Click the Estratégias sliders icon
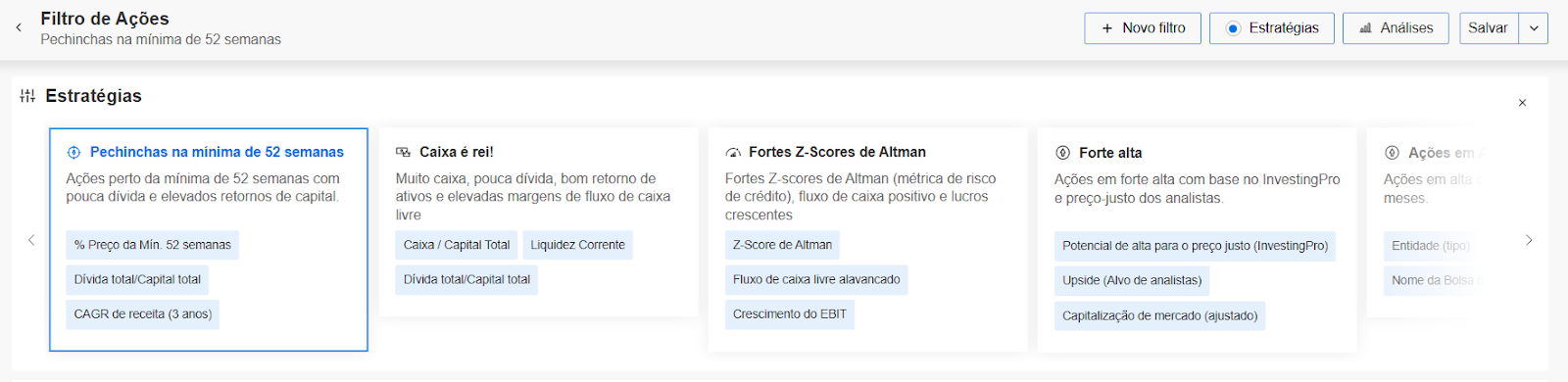The height and width of the screenshot is (382, 1568). [27, 96]
